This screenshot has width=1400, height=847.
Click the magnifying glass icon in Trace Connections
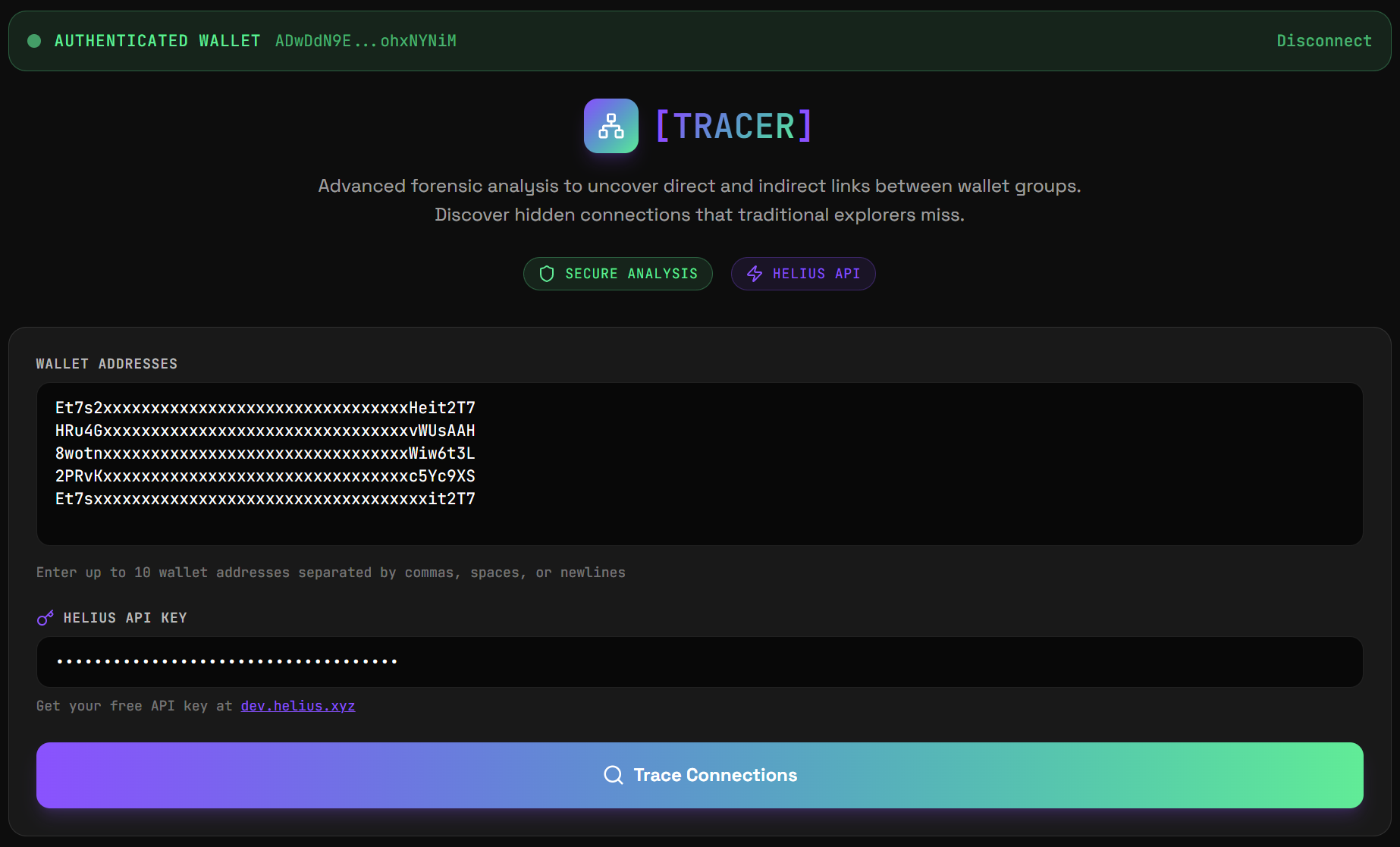pyautogui.click(x=613, y=775)
